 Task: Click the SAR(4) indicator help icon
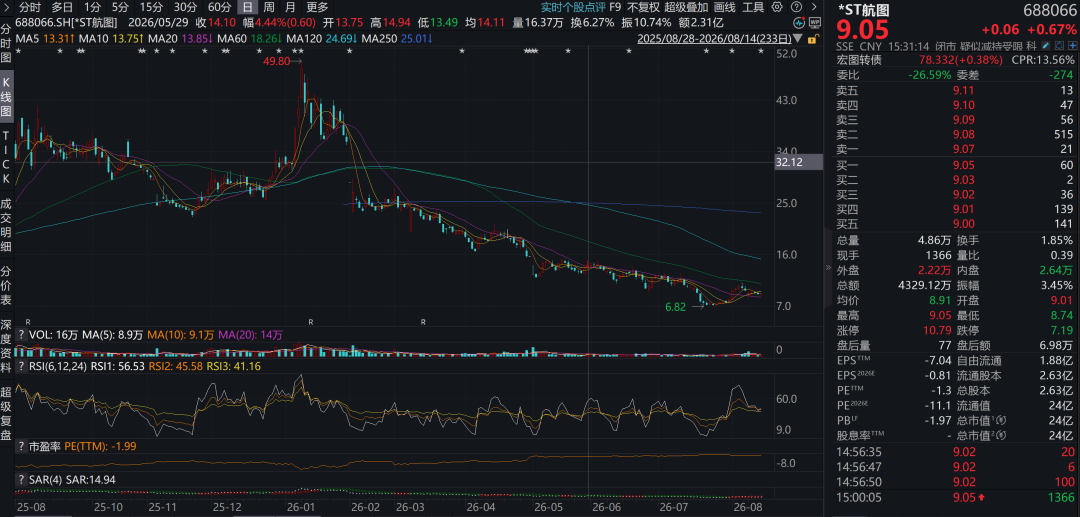21,478
